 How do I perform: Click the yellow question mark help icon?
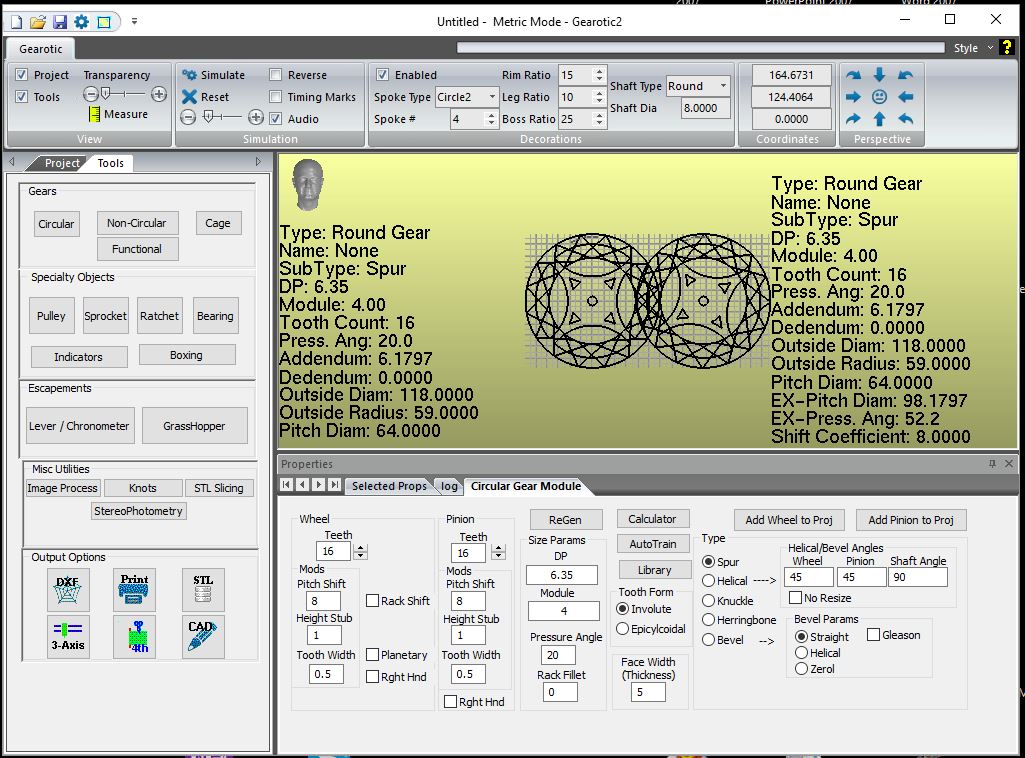point(1007,48)
